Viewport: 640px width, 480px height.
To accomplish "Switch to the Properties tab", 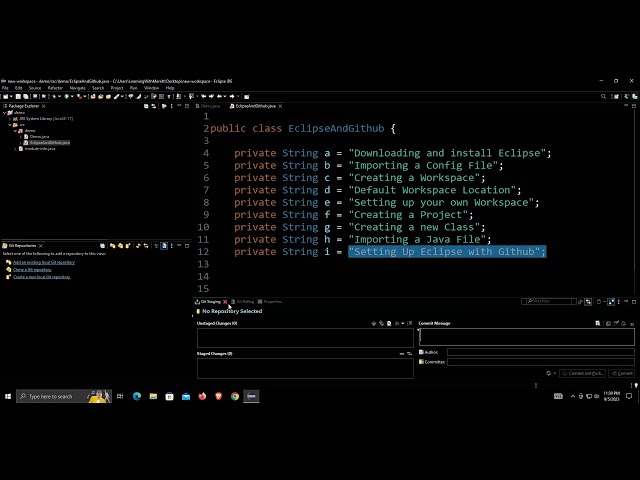I will tap(269, 302).
